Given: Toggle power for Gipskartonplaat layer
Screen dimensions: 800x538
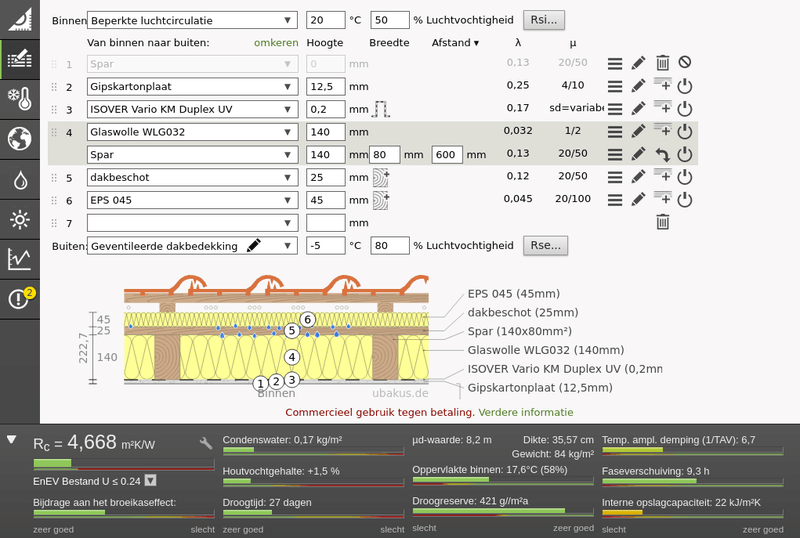Looking at the screenshot, I should pos(685,86).
